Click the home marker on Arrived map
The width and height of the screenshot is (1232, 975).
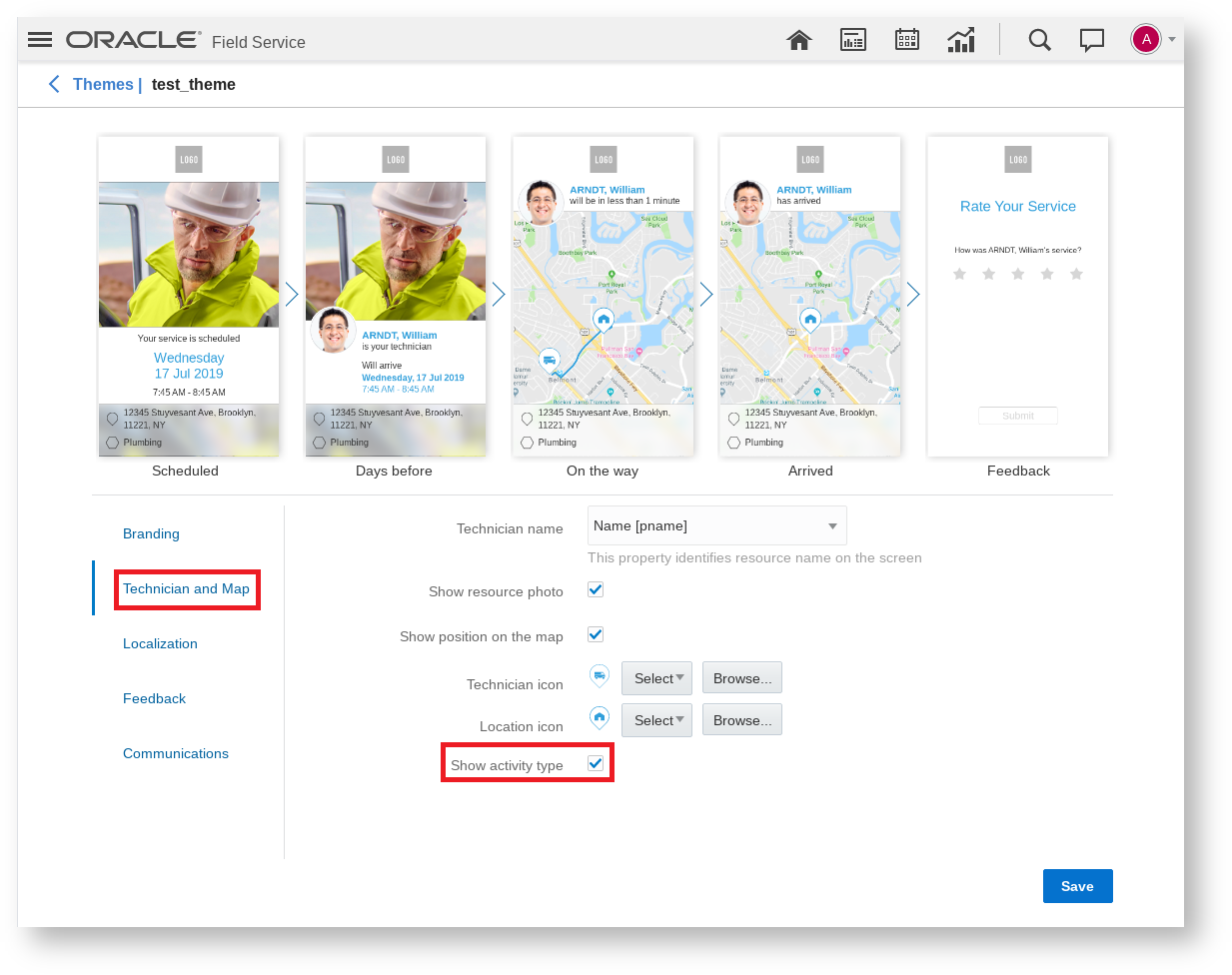[810, 321]
